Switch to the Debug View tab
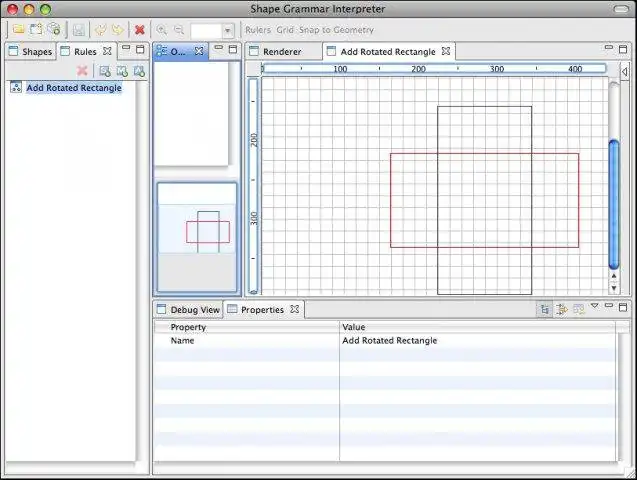Viewport: 637px width, 480px height. pyautogui.click(x=189, y=309)
